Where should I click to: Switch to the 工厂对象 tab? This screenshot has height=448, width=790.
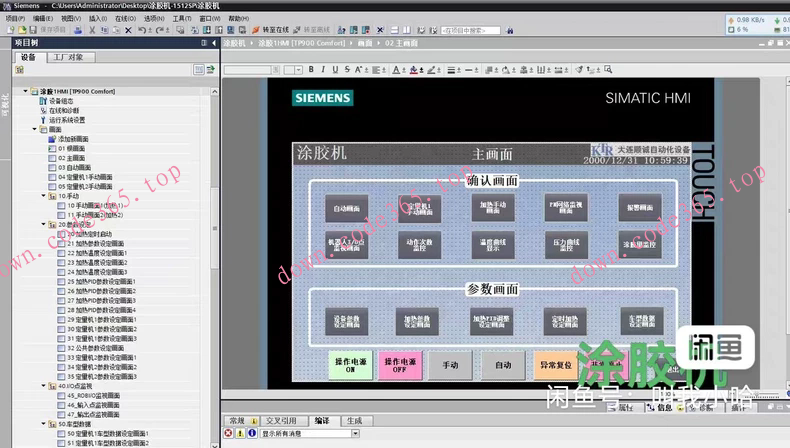click(x=68, y=58)
